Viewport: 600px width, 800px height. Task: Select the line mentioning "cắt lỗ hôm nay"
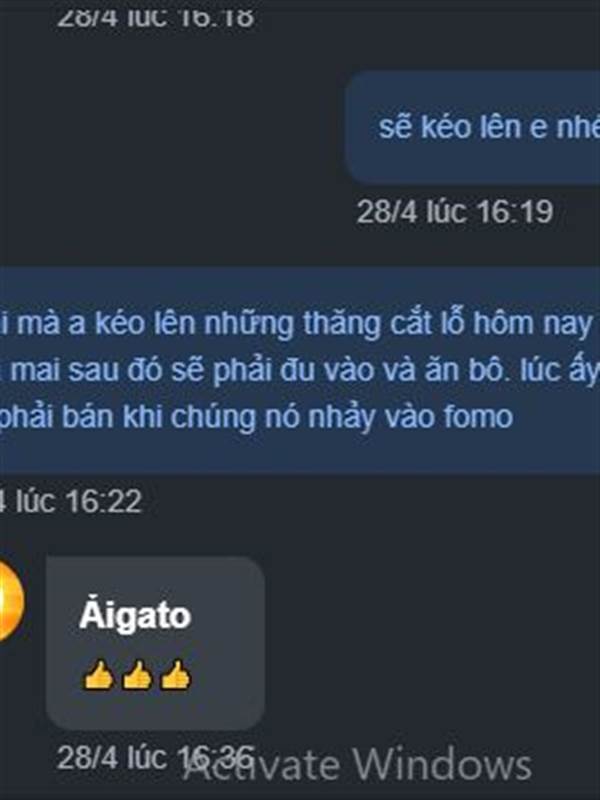click(296, 323)
